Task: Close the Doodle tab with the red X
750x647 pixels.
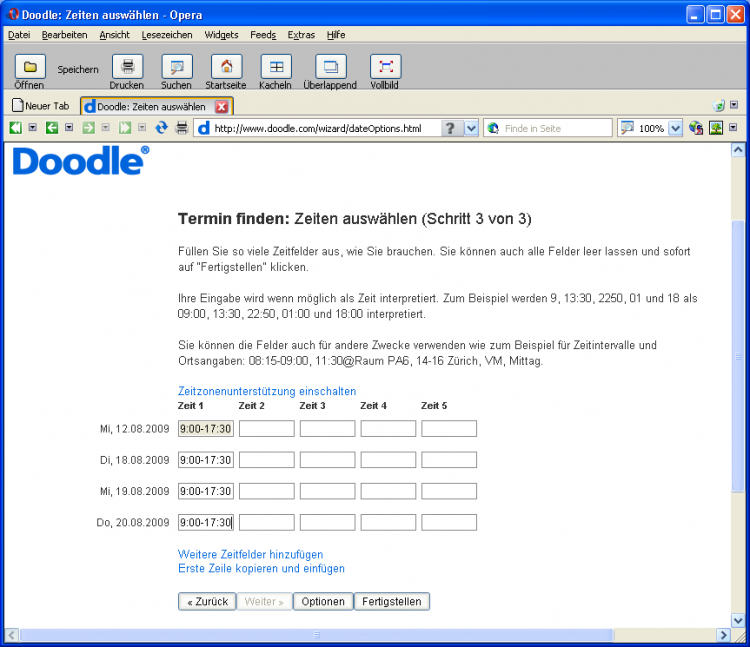Action: pos(221,106)
